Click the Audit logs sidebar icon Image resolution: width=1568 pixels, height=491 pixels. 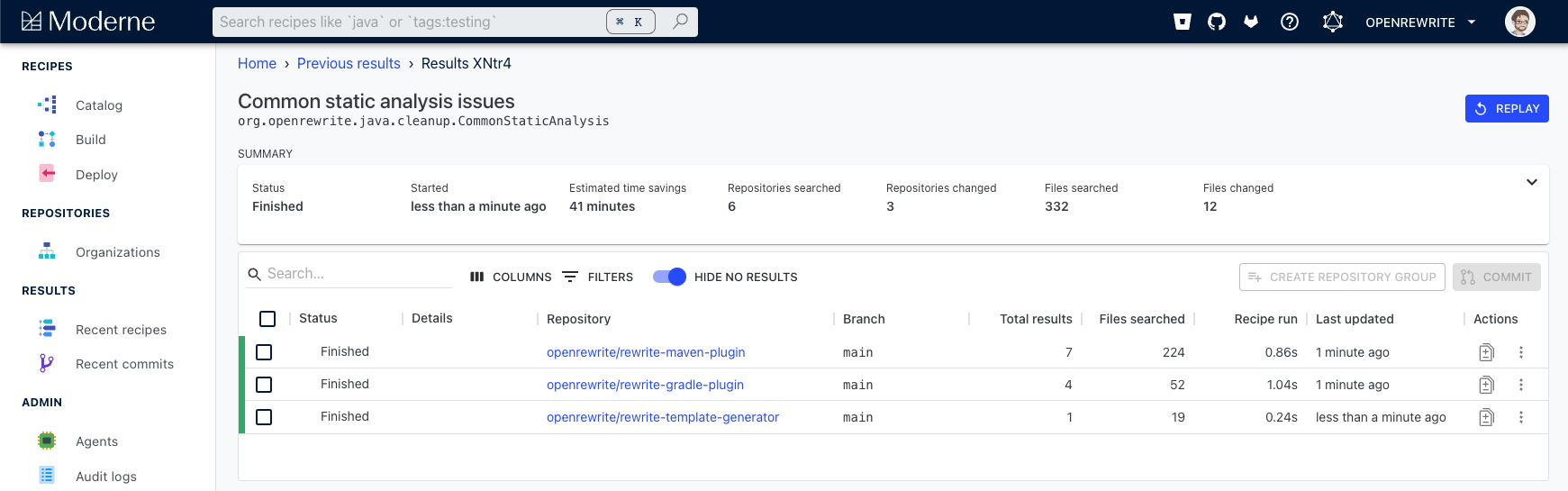coord(47,475)
